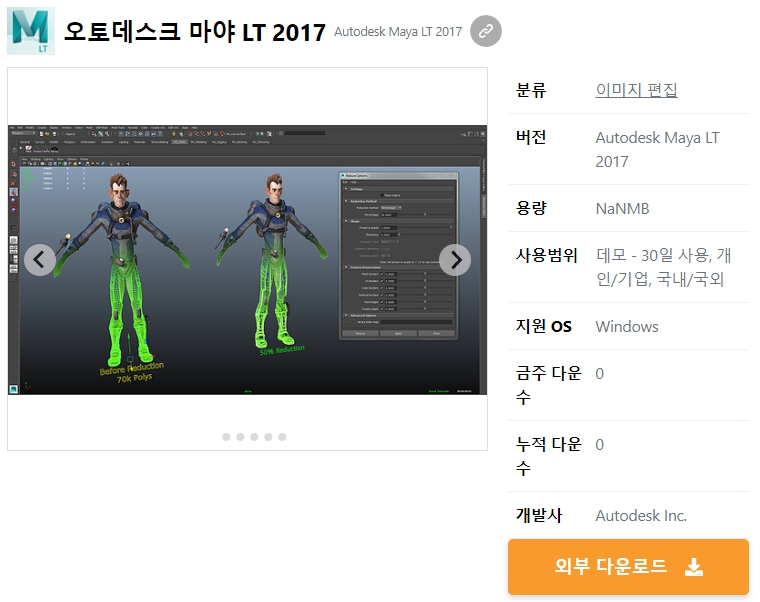The image size is (760, 602).
Task: Select the fourth carousel dot
Action: (268, 437)
